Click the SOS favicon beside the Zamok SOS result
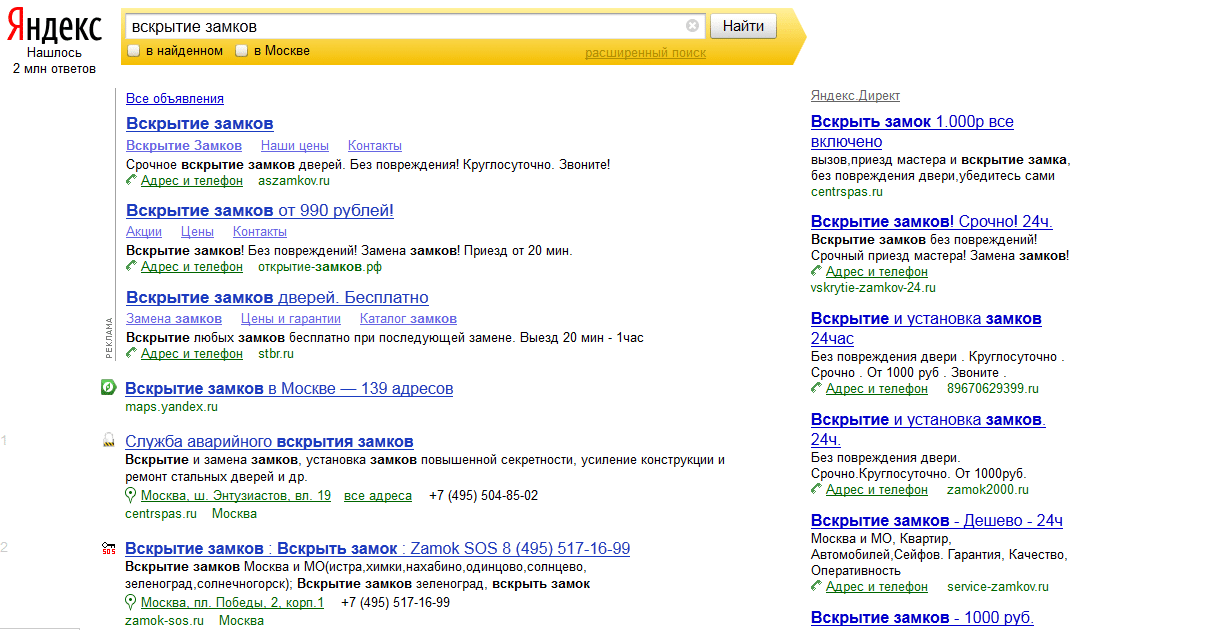1214x630 pixels. (x=109, y=548)
